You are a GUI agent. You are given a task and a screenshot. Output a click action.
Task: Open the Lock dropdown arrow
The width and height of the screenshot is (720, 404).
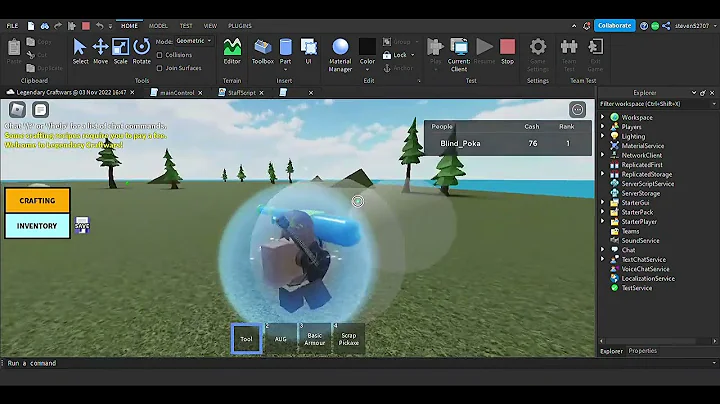click(x=412, y=55)
